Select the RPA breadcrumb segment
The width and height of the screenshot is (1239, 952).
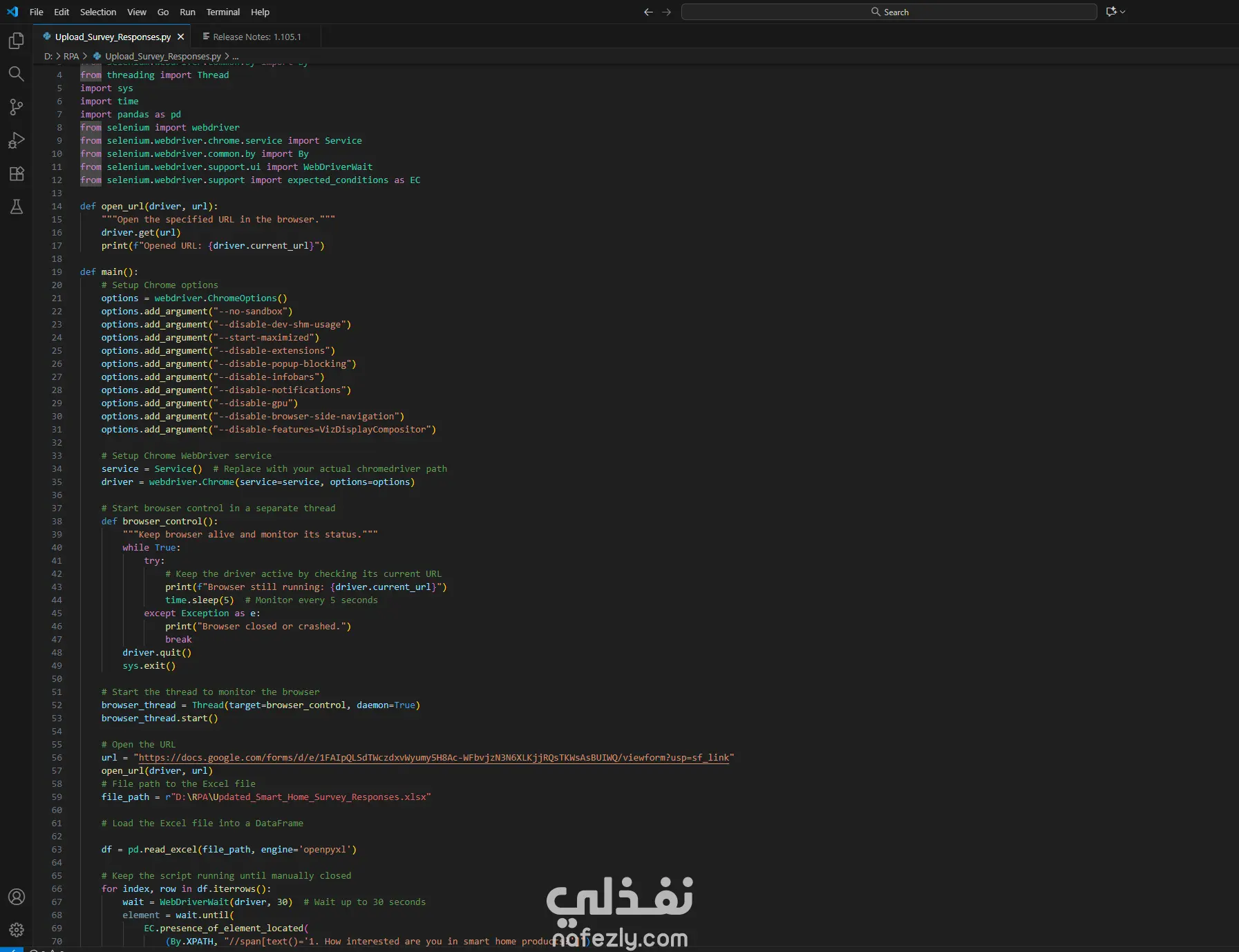(71, 56)
